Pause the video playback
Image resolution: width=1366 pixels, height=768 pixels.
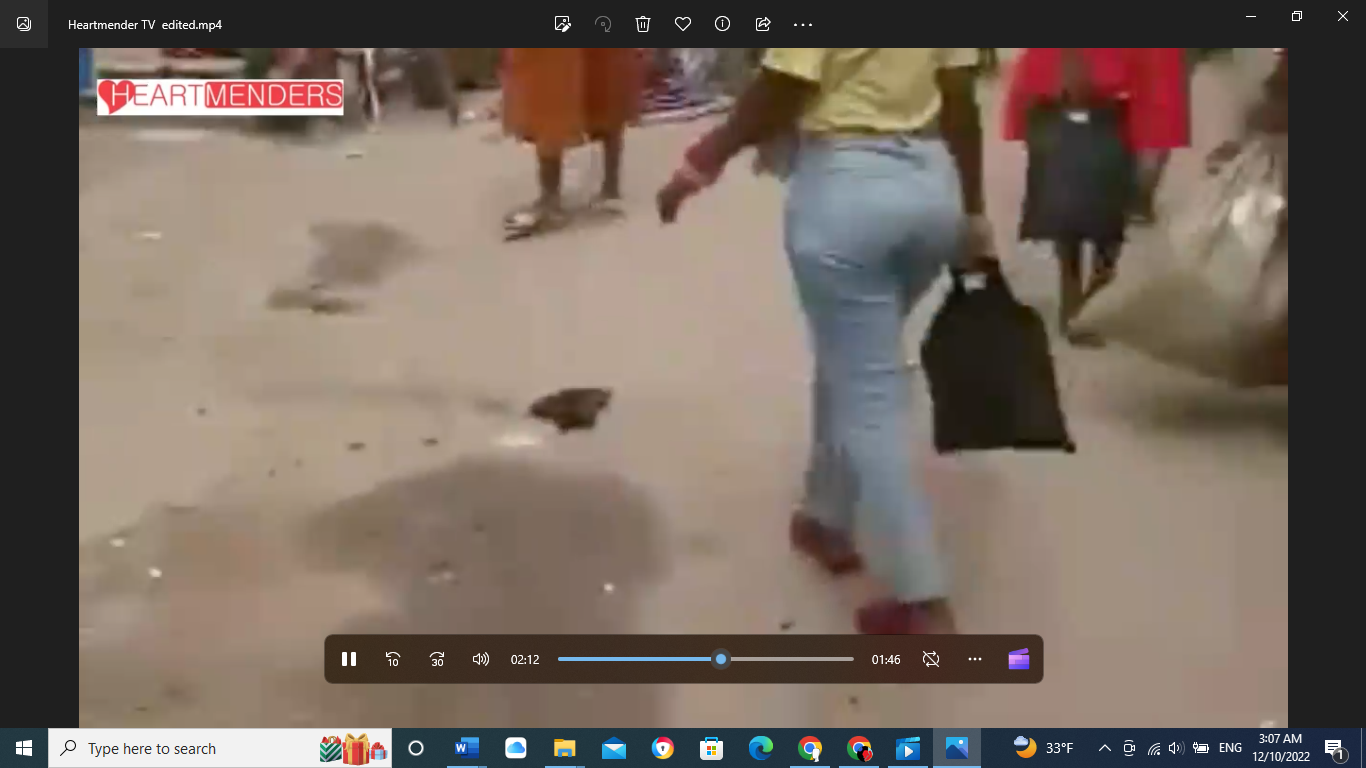tap(349, 659)
